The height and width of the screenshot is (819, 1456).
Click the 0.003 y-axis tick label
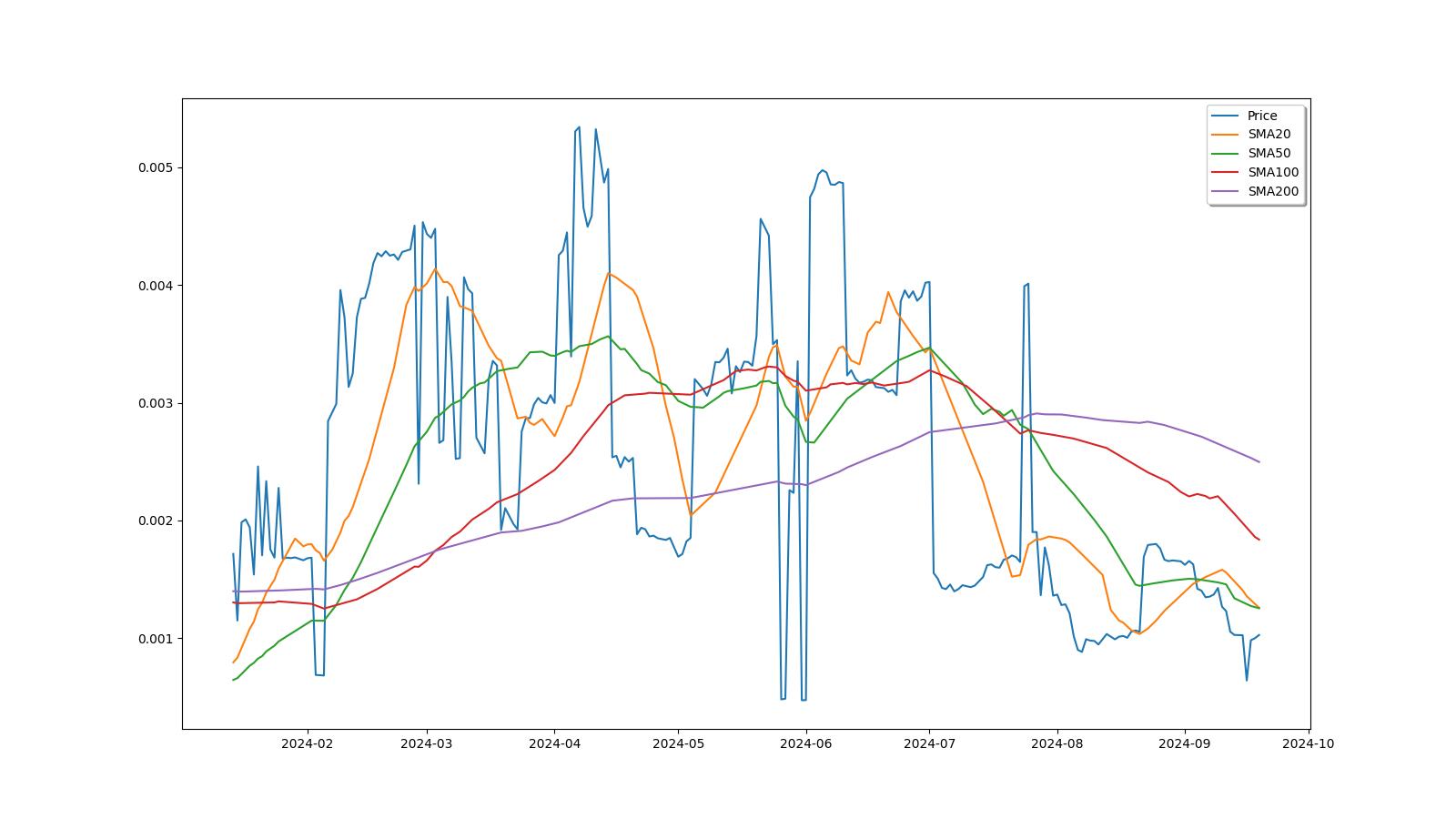click(x=156, y=403)
